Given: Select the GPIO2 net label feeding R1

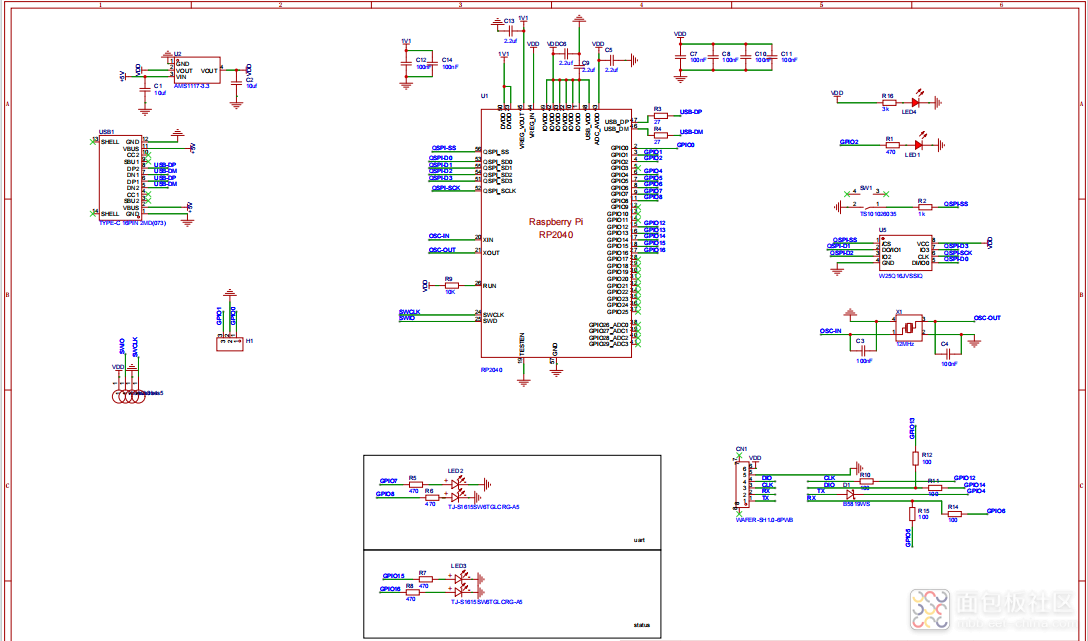Looking at the screenshot, I should (x=849, y=143).
